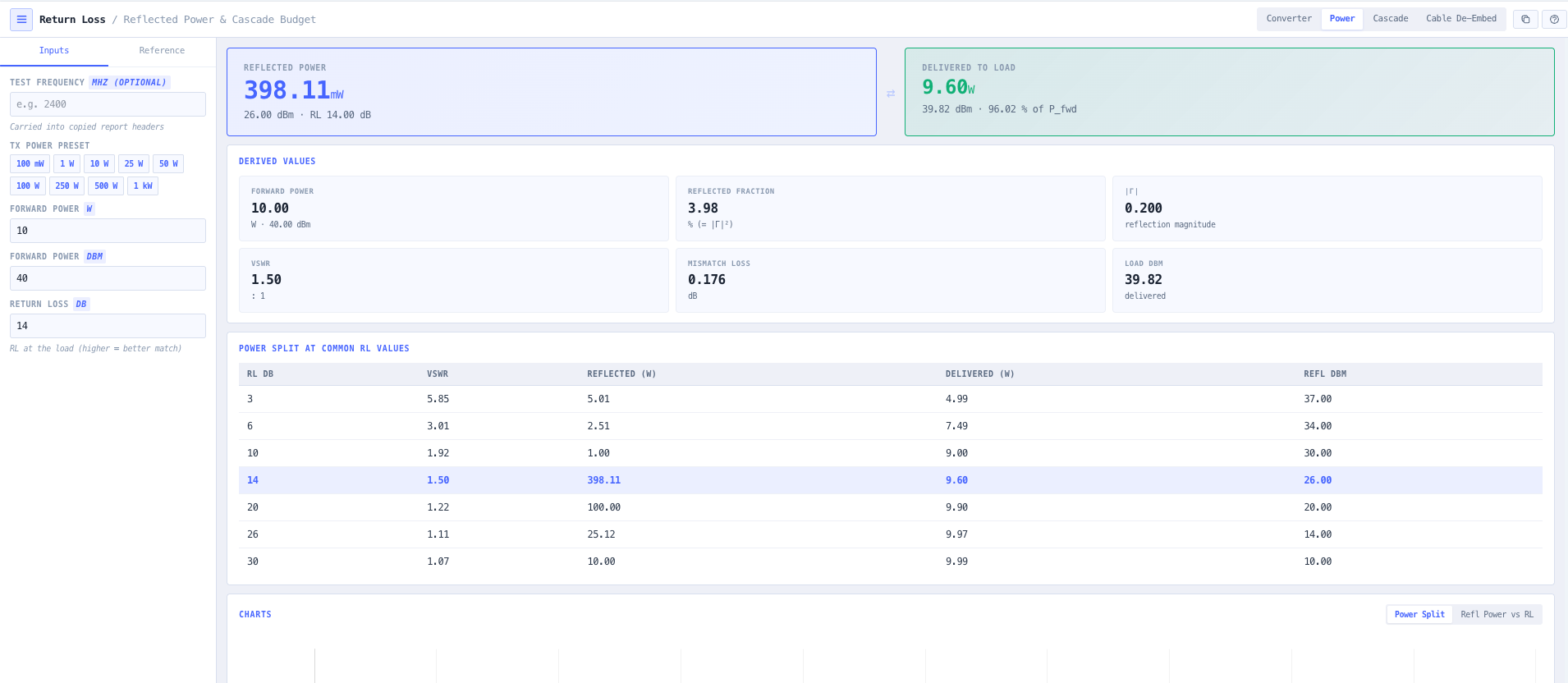Click the POWER SPLIT AT COMMON RL VALUES heading
Image resolution: width=1568 pixels, height=683 pixels.
[324, 349]
